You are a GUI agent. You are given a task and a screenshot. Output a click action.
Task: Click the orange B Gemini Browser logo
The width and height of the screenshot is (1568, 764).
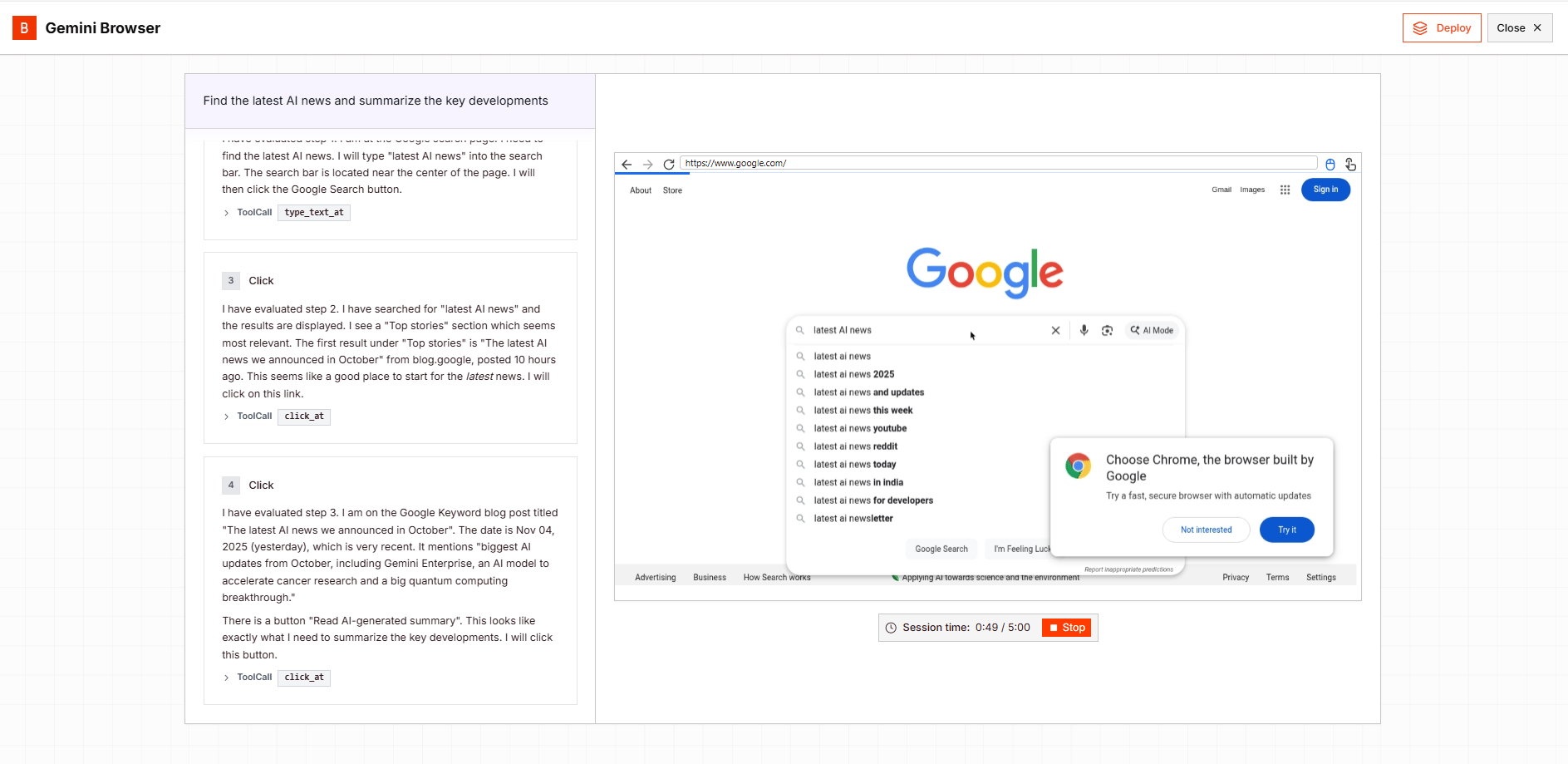(24, 28)
